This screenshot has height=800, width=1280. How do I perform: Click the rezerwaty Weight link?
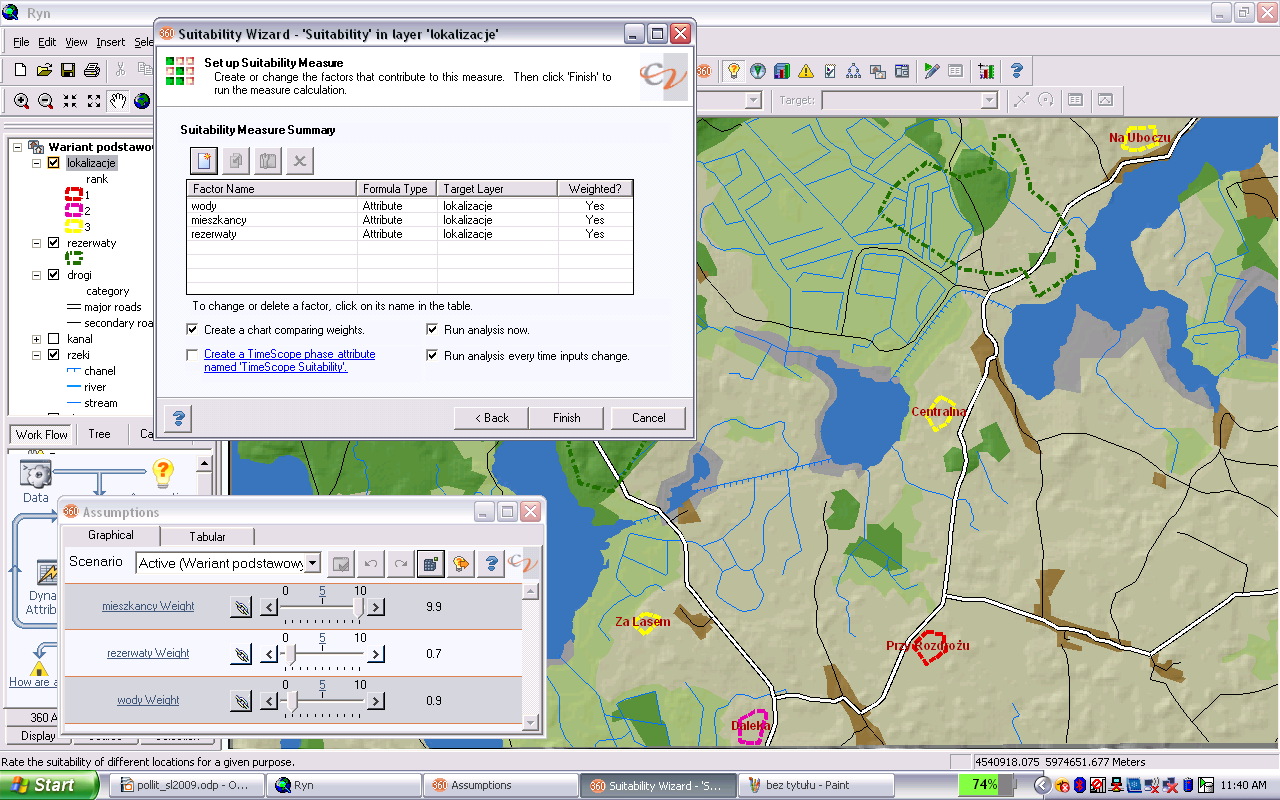(x=148, y=653)
